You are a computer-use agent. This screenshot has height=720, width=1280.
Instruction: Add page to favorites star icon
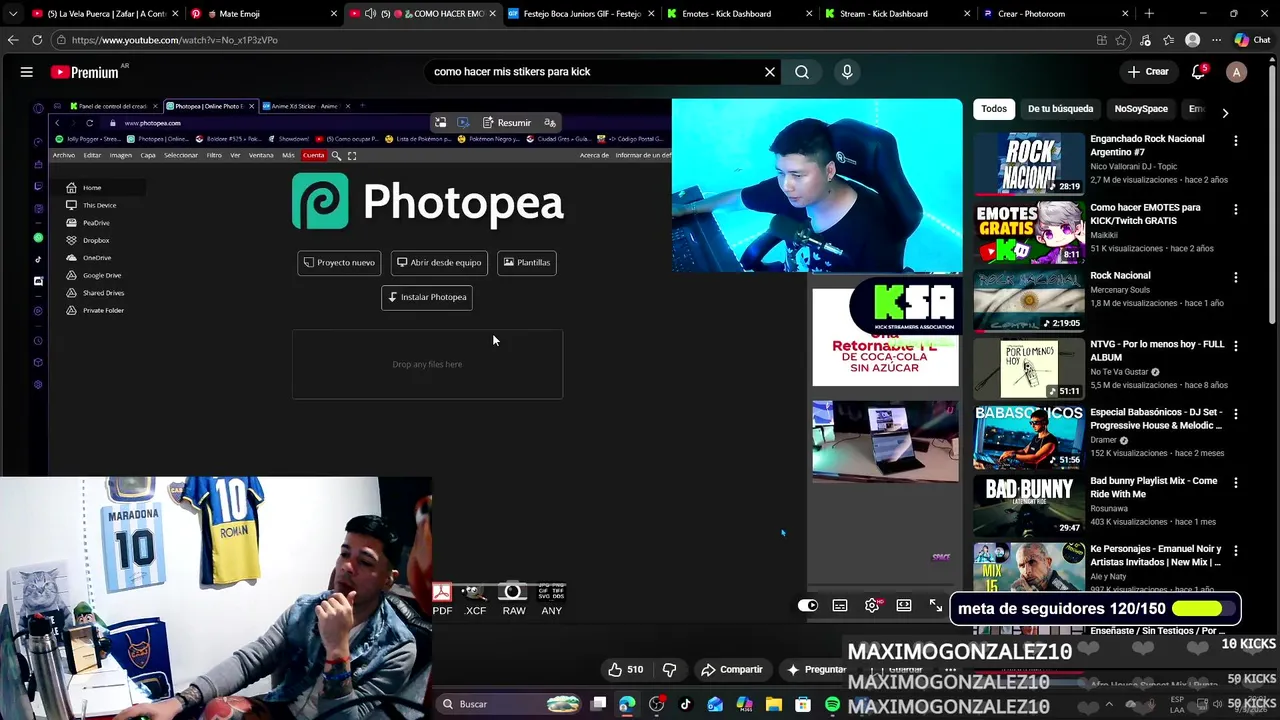tap(1121, 40)
